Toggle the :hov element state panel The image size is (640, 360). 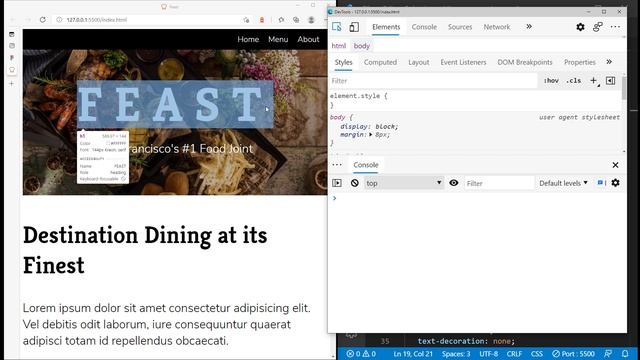(551, 81)
